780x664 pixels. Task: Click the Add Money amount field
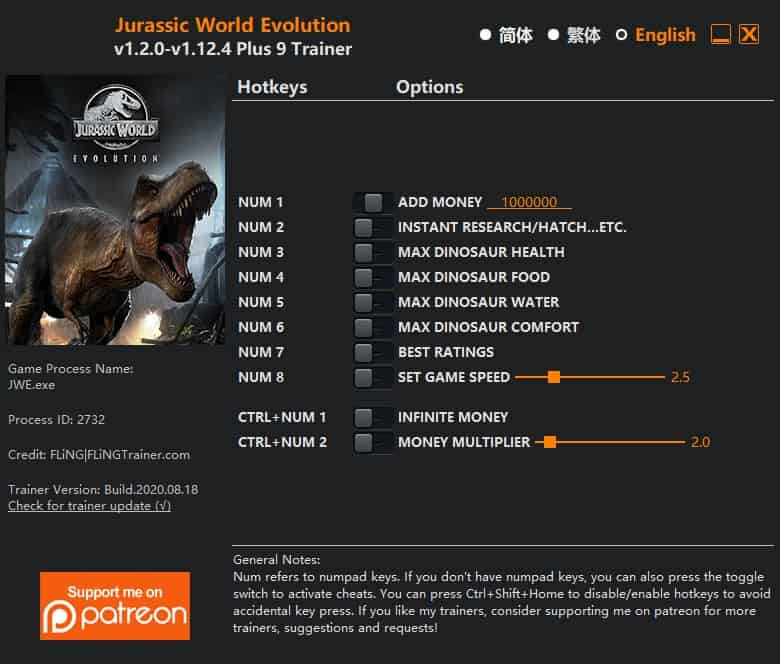point(529,202)
